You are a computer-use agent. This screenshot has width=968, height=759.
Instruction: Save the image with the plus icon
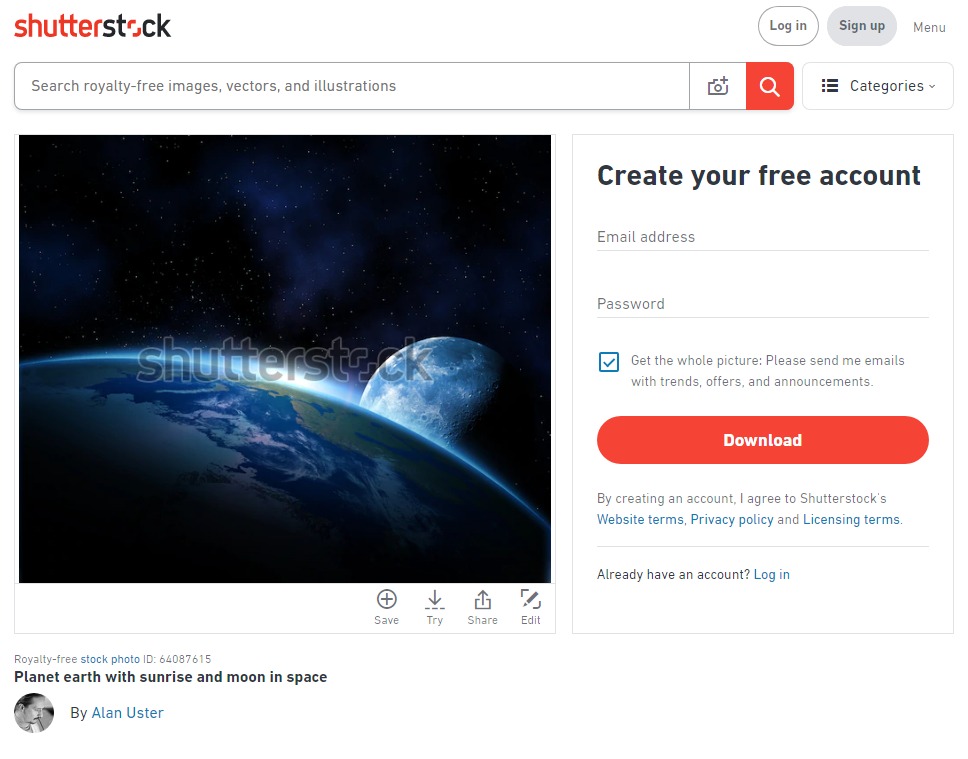click(386, 608)
